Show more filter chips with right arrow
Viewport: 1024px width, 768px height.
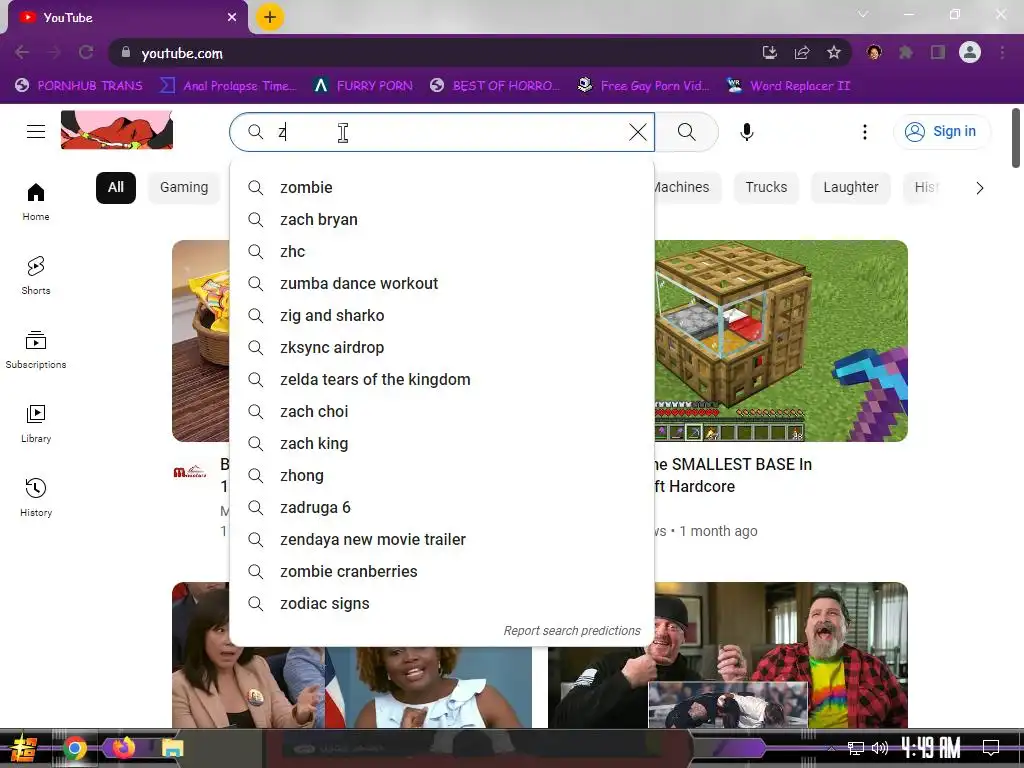(979, 188)
